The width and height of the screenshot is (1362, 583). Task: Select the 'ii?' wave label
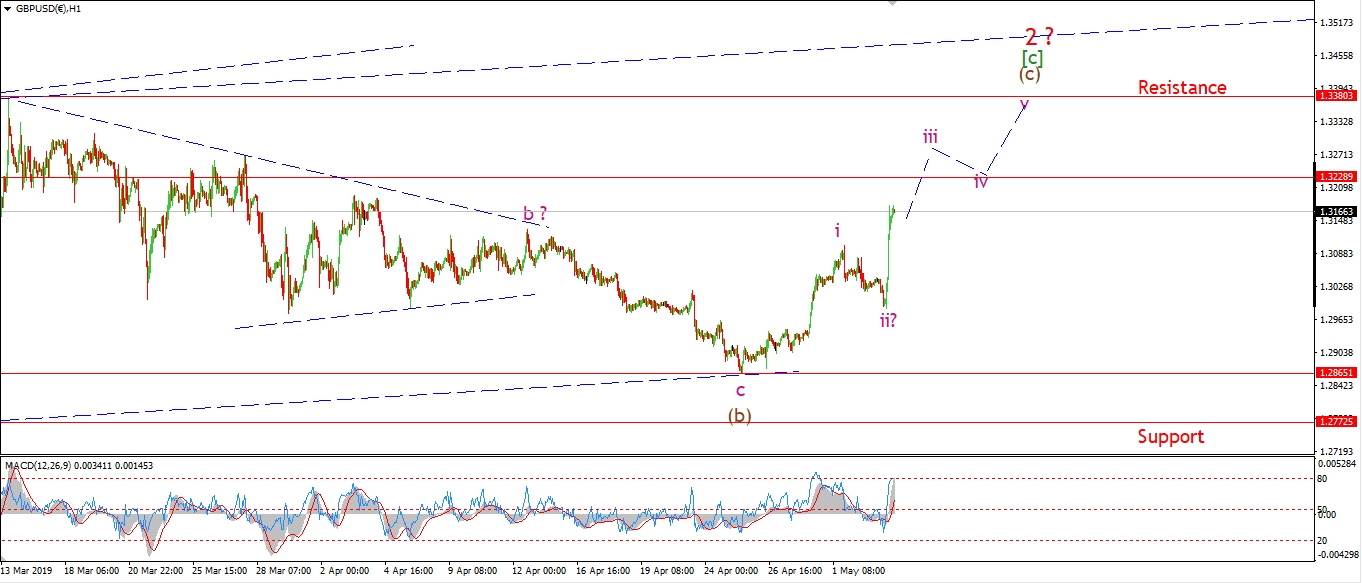[x=887, y=319]
